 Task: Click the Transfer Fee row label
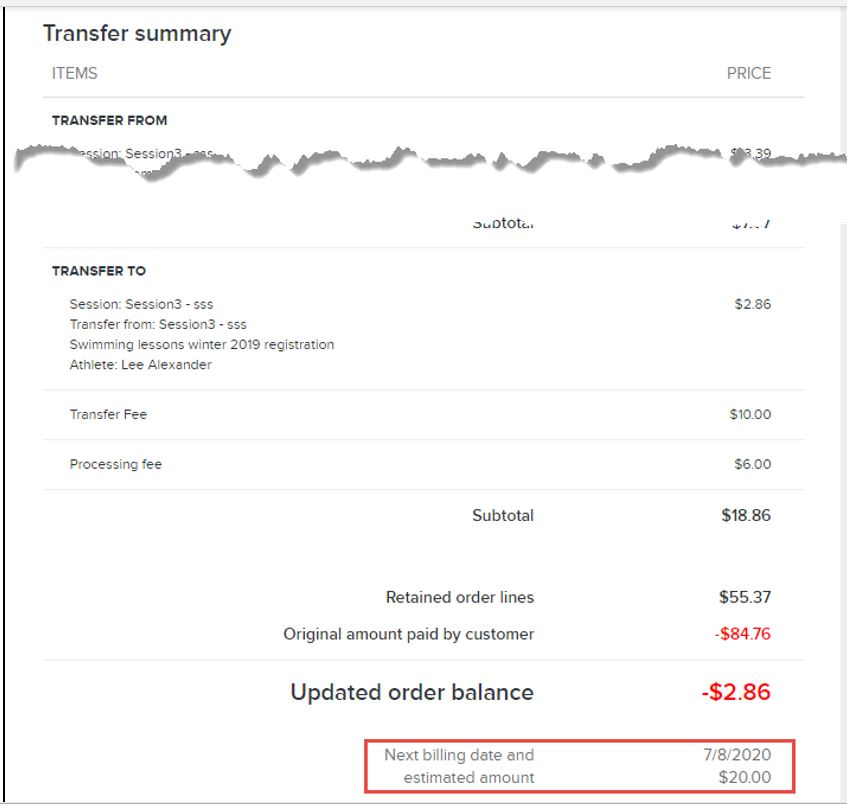pos(108,414)
